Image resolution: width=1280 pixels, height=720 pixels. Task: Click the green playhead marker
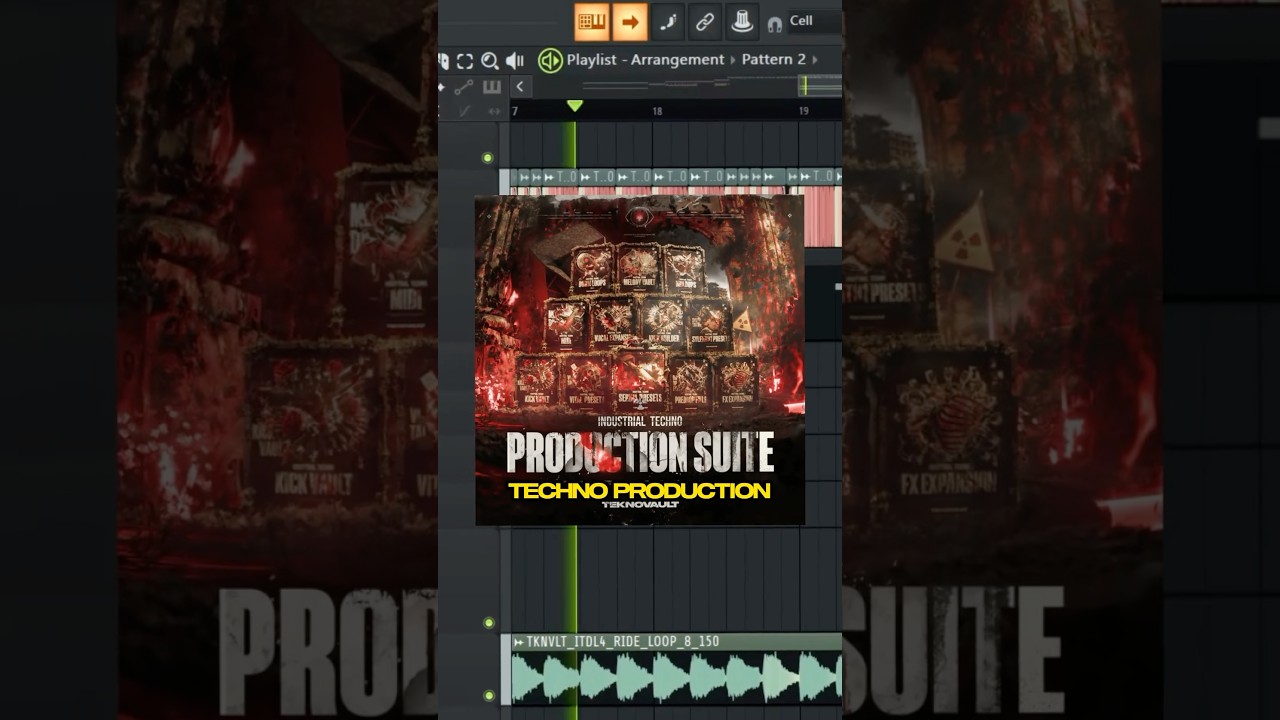pyautogui.click(x=574, y=105)
